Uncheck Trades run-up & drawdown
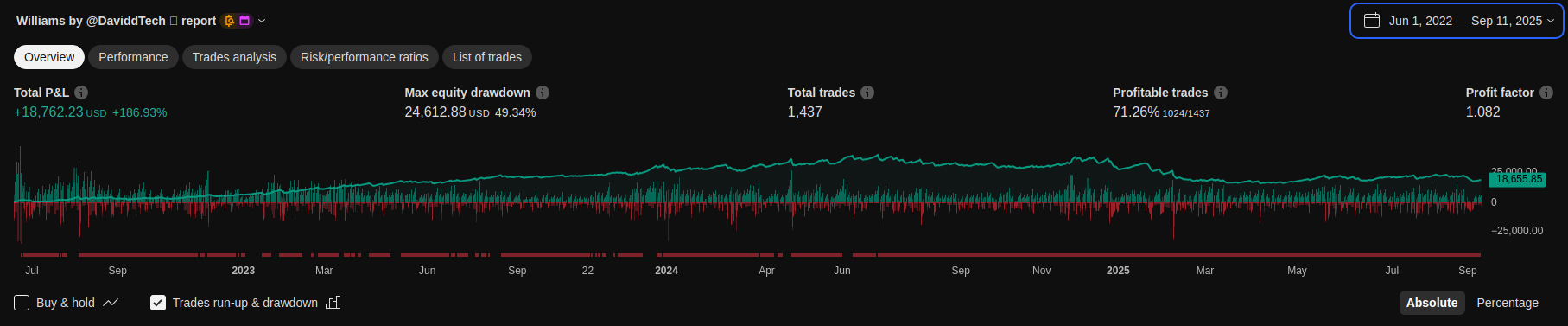Screen dimensions: 1568x326 pyautogui.click(x=158, y=303)
